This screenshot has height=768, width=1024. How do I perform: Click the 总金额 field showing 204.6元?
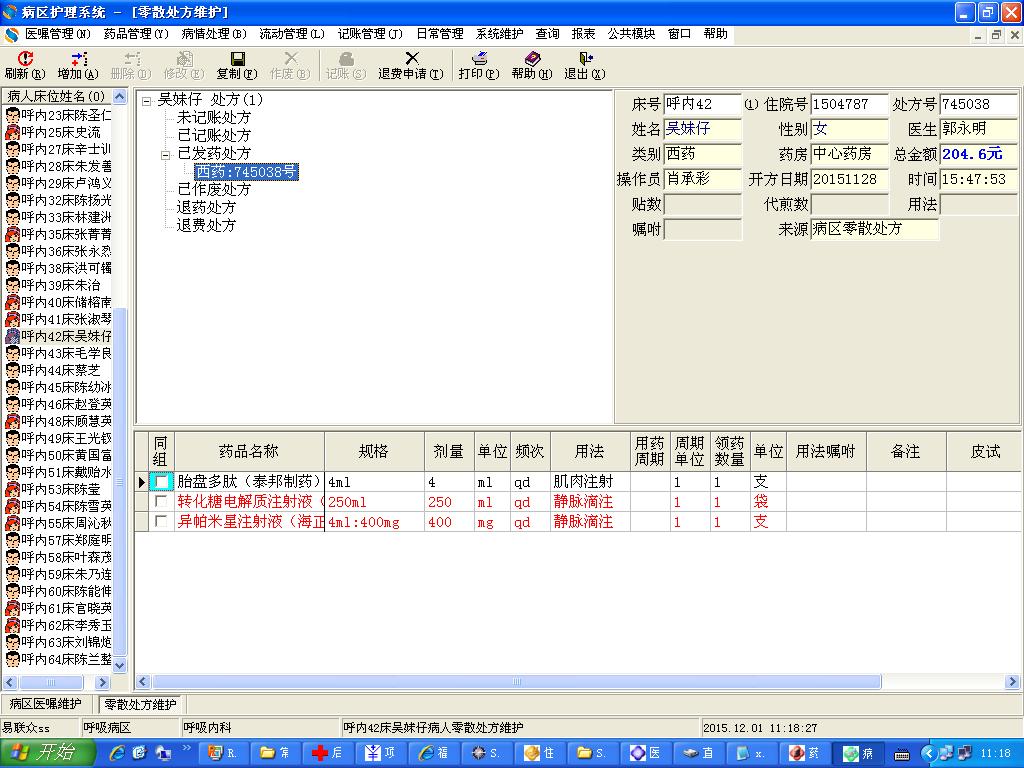979,154
